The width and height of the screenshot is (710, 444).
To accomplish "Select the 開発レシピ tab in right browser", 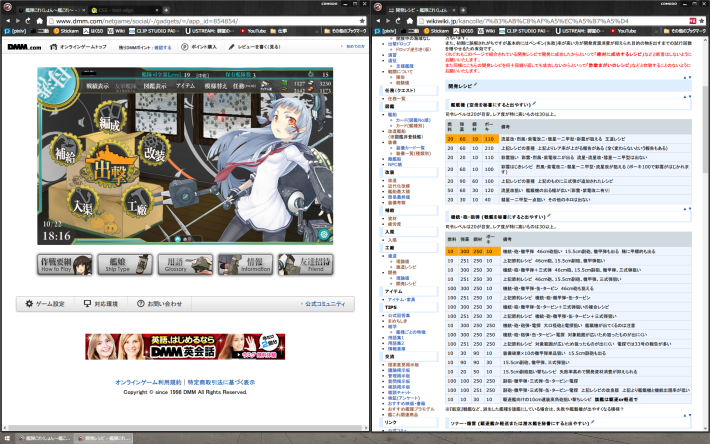I will (421, 10).
